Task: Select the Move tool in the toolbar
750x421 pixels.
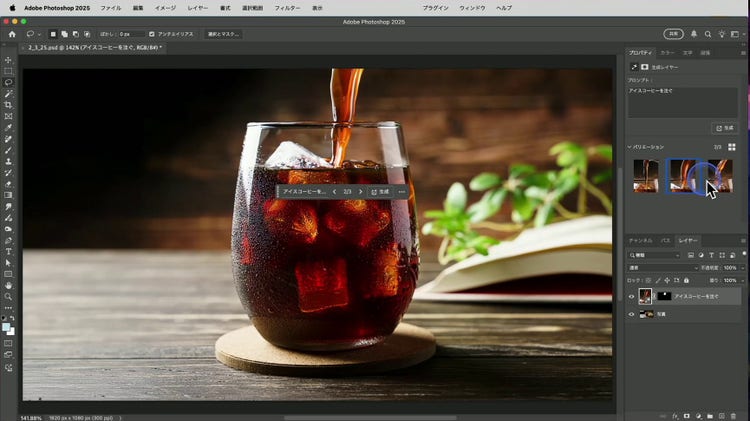Action: pyautogui.click(x=8, y=60)
